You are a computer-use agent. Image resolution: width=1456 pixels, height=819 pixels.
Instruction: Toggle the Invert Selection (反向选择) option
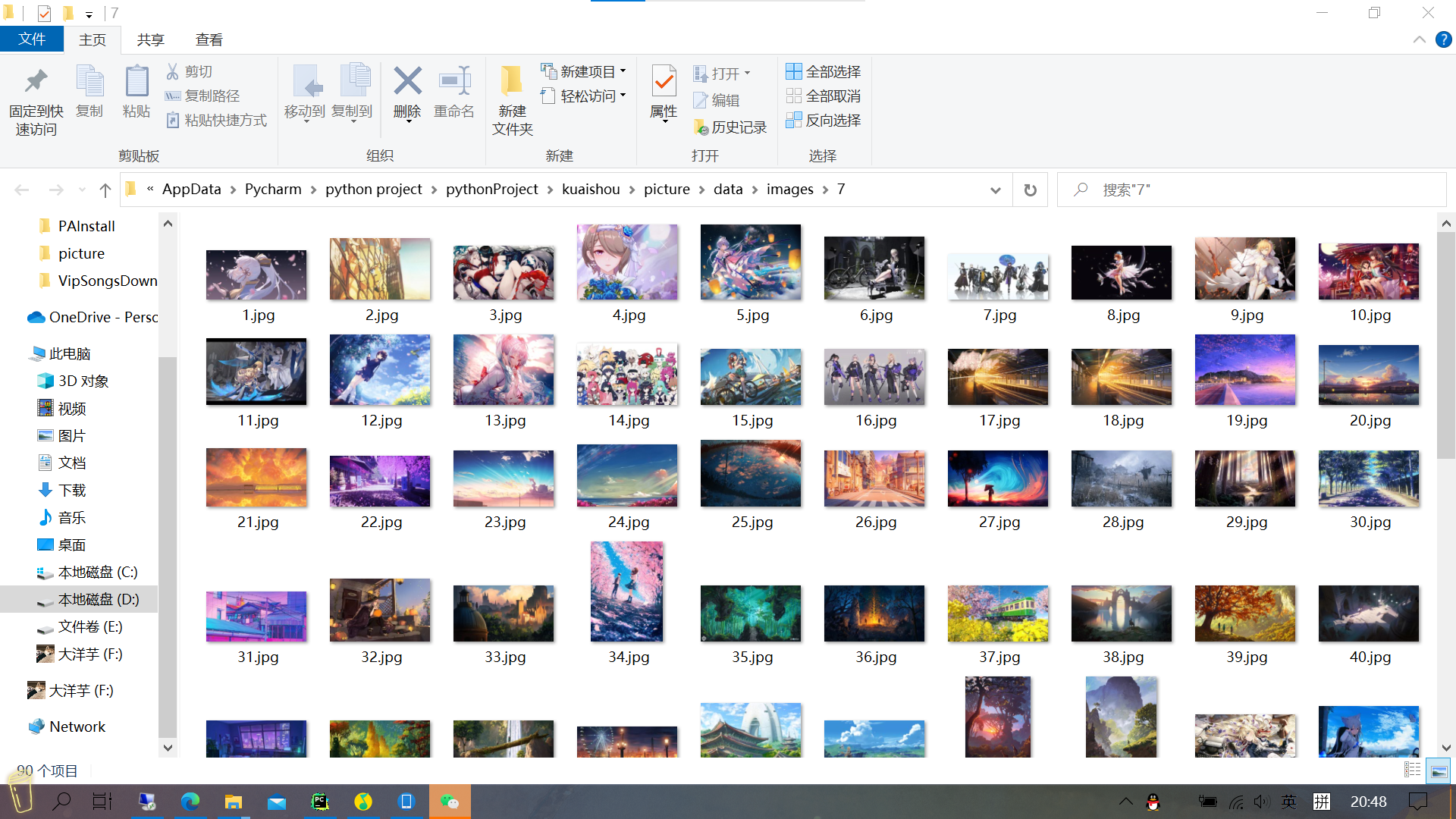point(824,120)
